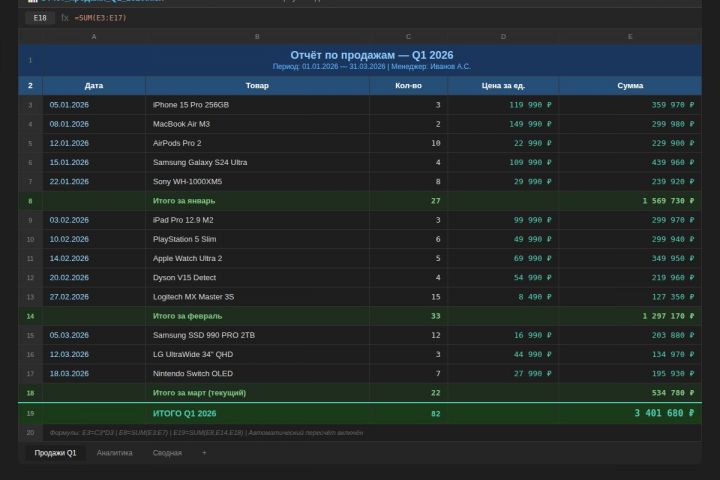Select date cell 27.02.2026

tap(94, 297)
